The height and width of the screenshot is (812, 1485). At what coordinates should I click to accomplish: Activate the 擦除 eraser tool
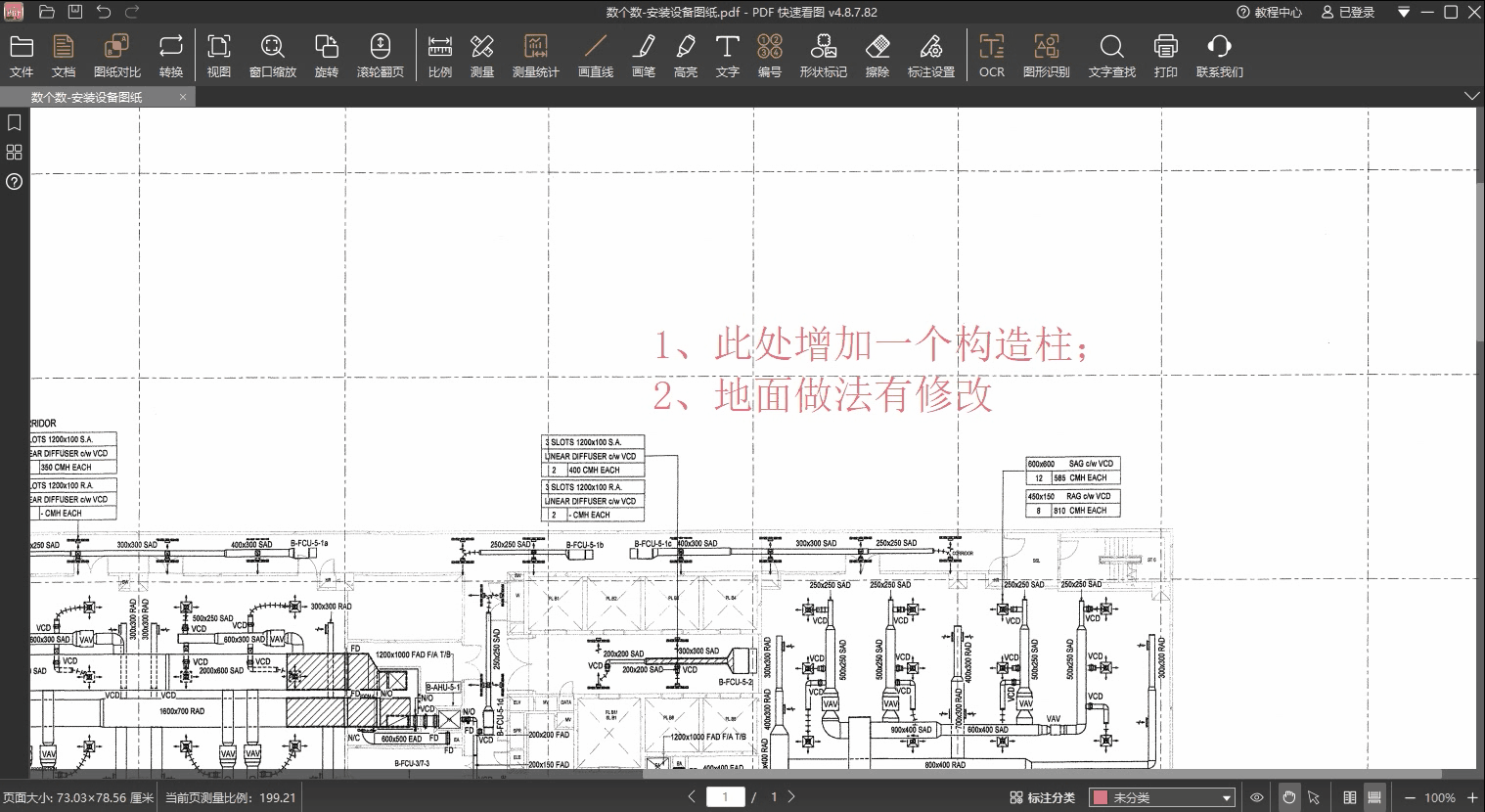pyautogui.click(x=877, y=56)
